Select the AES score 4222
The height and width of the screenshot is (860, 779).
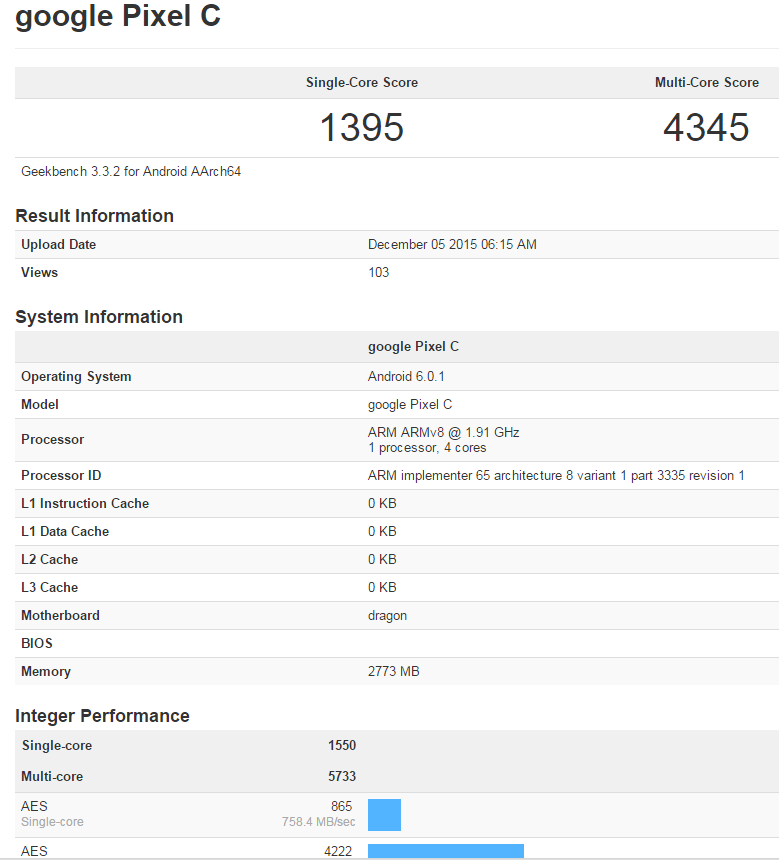pos(338,851)
